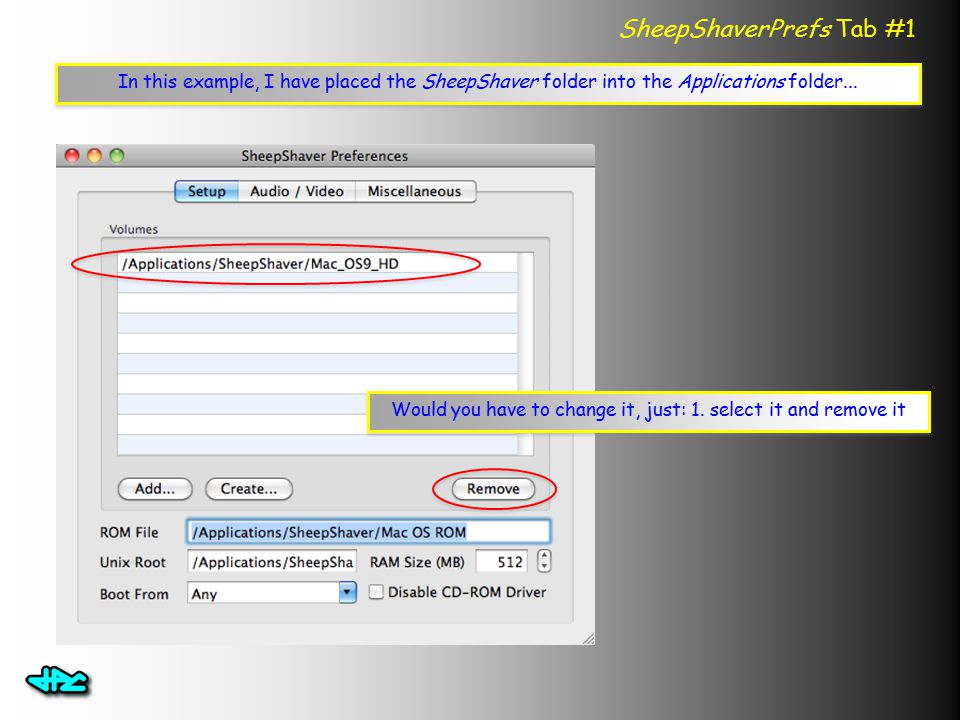The image size is (960, 720).
Task: Click the Create... volume button
Action: pos(249,489)
